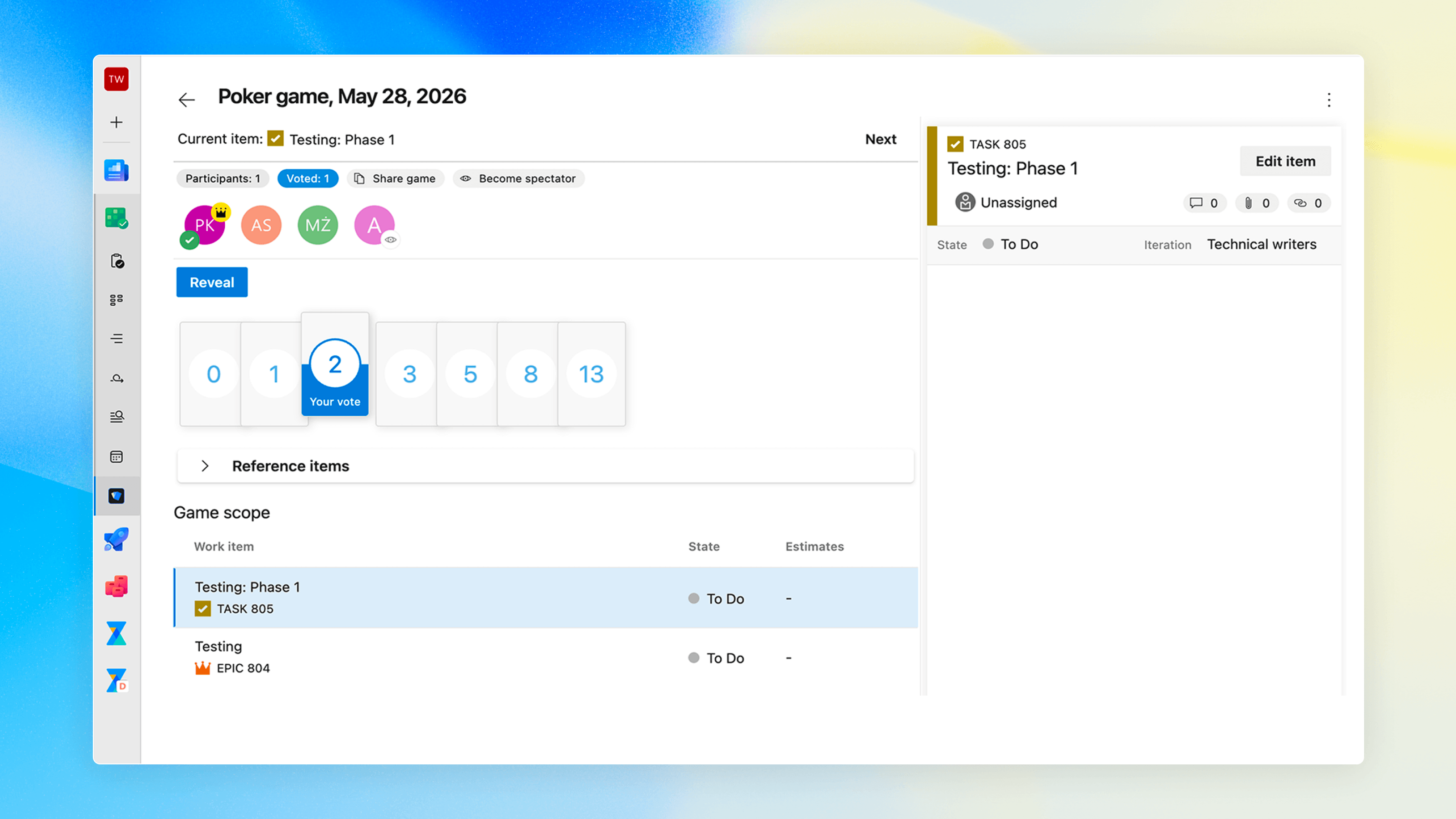Expand the Reference items section
Screen dimensions: 1456x819
click(x=545, y=466)
